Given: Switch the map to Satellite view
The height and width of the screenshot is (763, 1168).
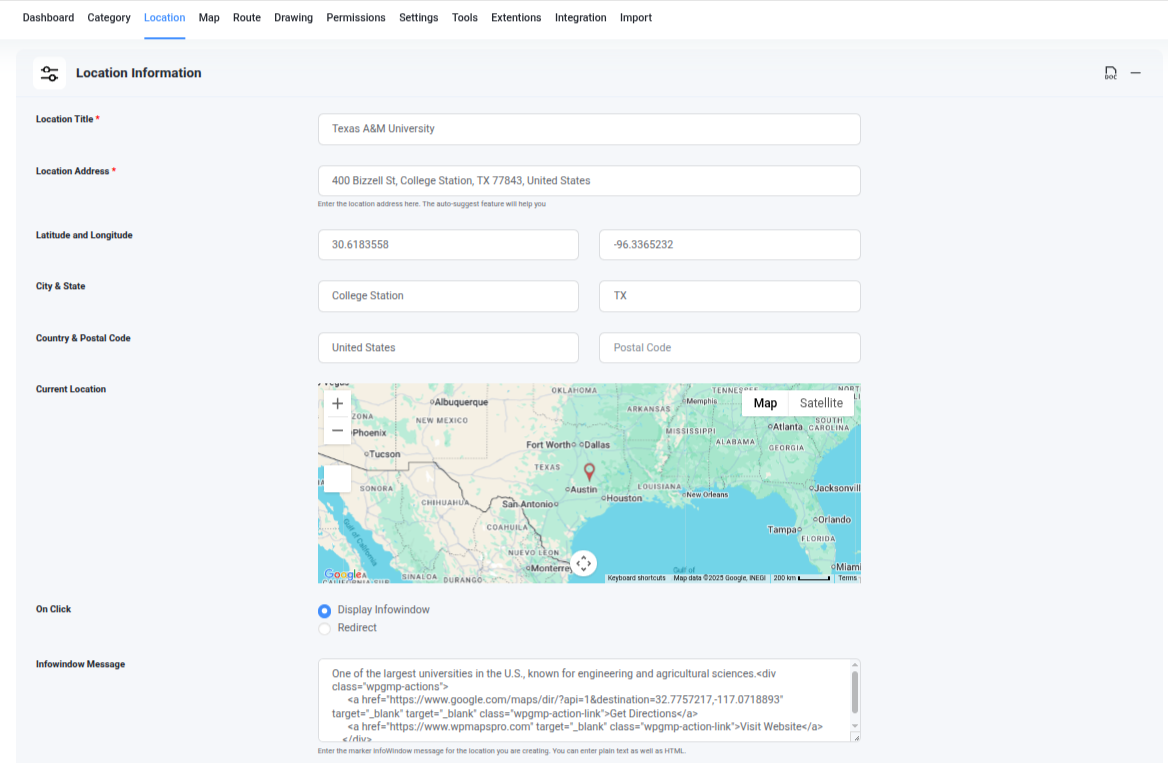Looking at the screenshot, I should coord(821,403).
